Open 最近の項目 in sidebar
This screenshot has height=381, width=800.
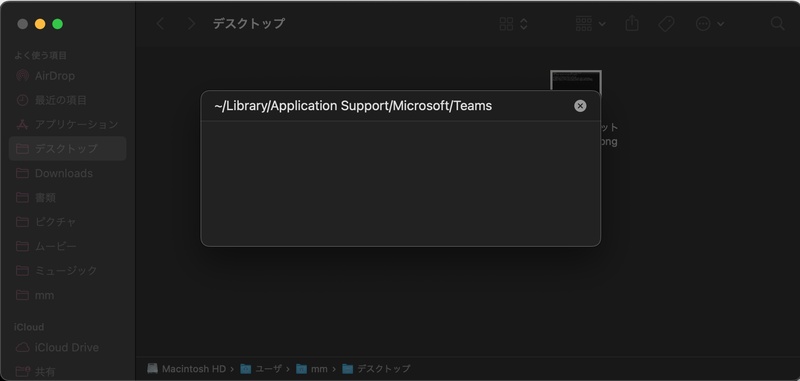coord(67,100)
